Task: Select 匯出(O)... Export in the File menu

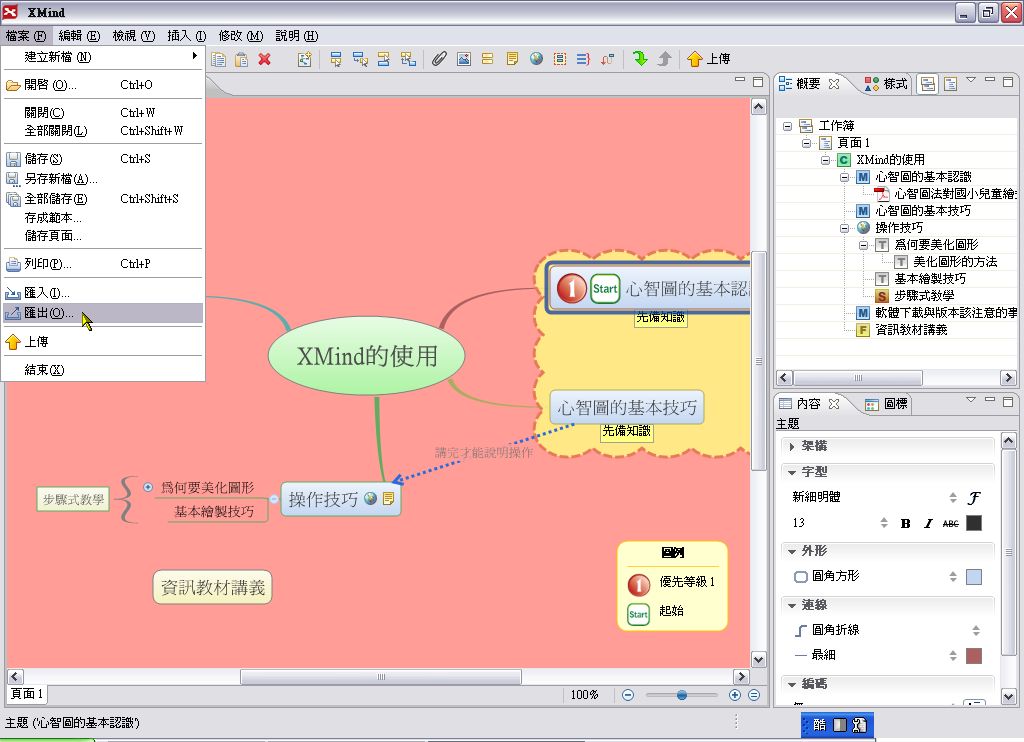Action: pyautogui.click(x=103, y=314)
